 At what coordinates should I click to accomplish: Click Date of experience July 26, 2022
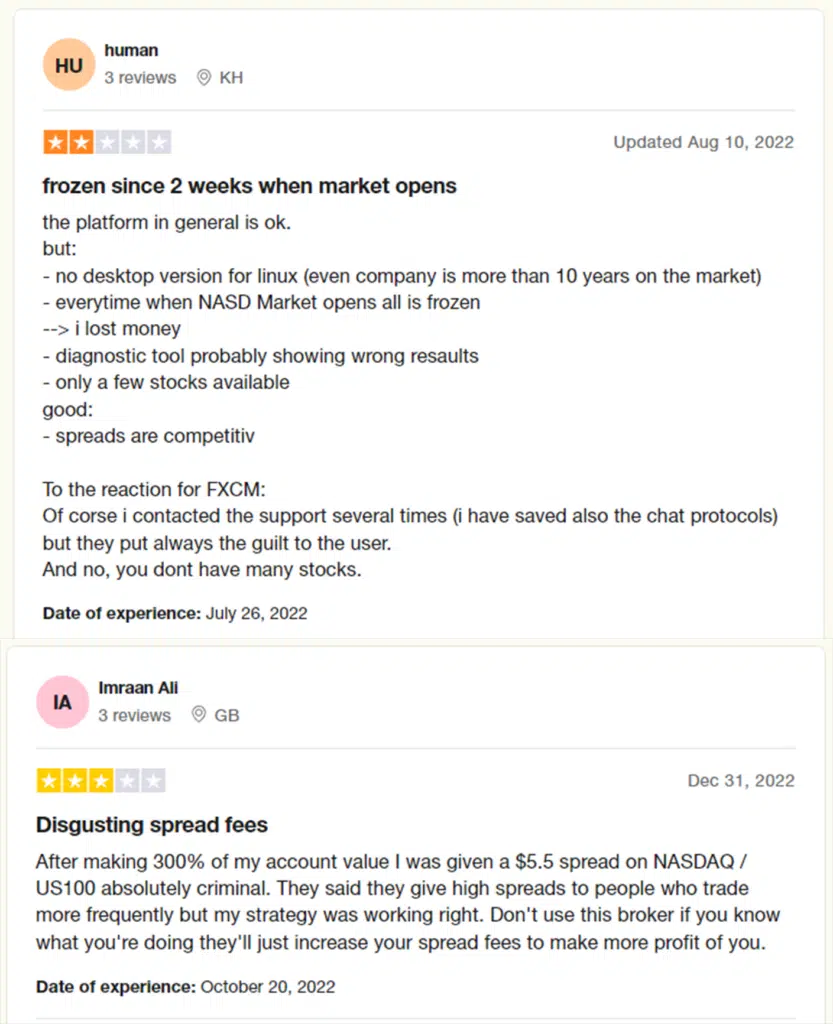point(175,613)
